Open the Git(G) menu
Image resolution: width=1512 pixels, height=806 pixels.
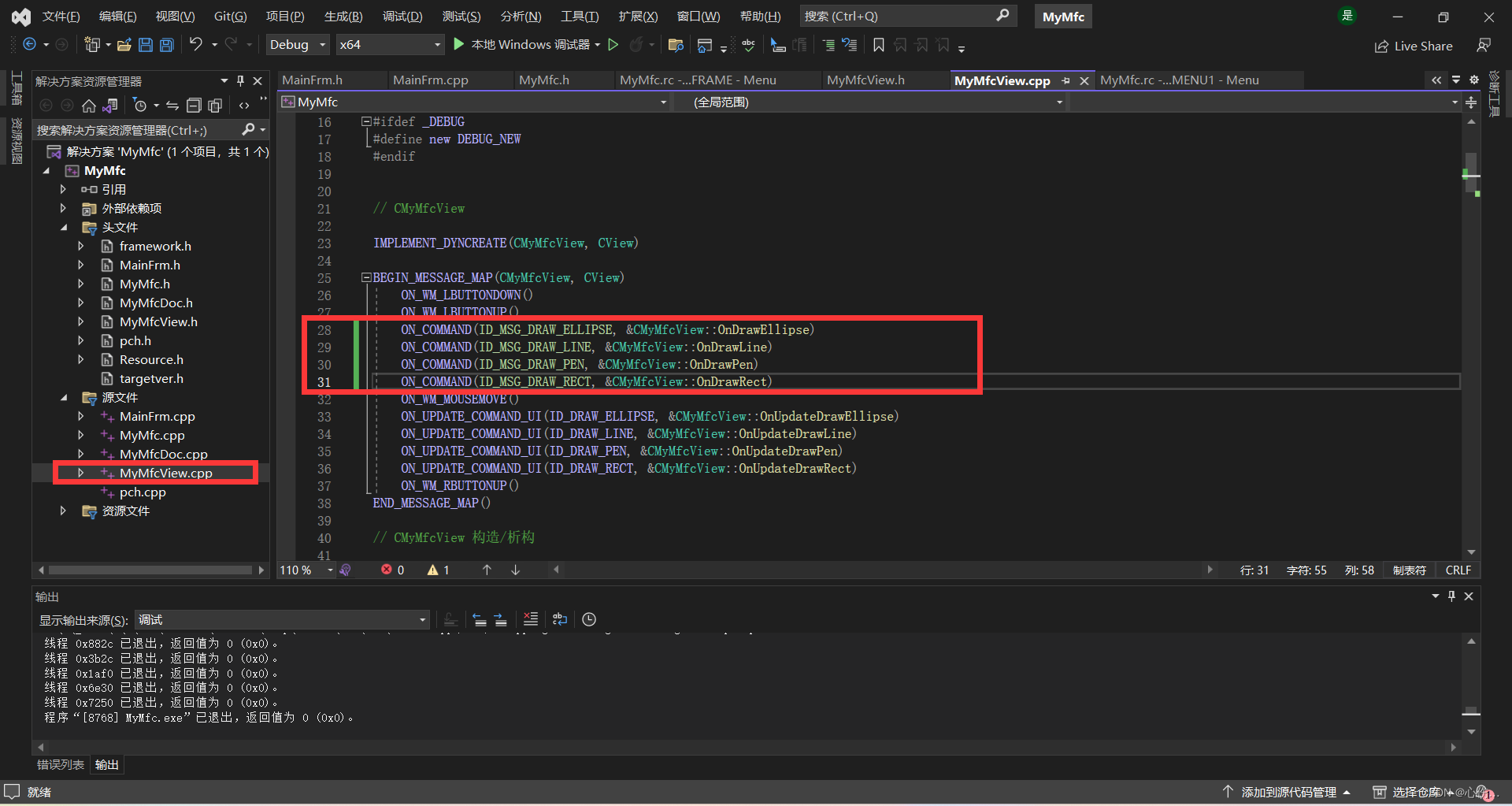231,16
